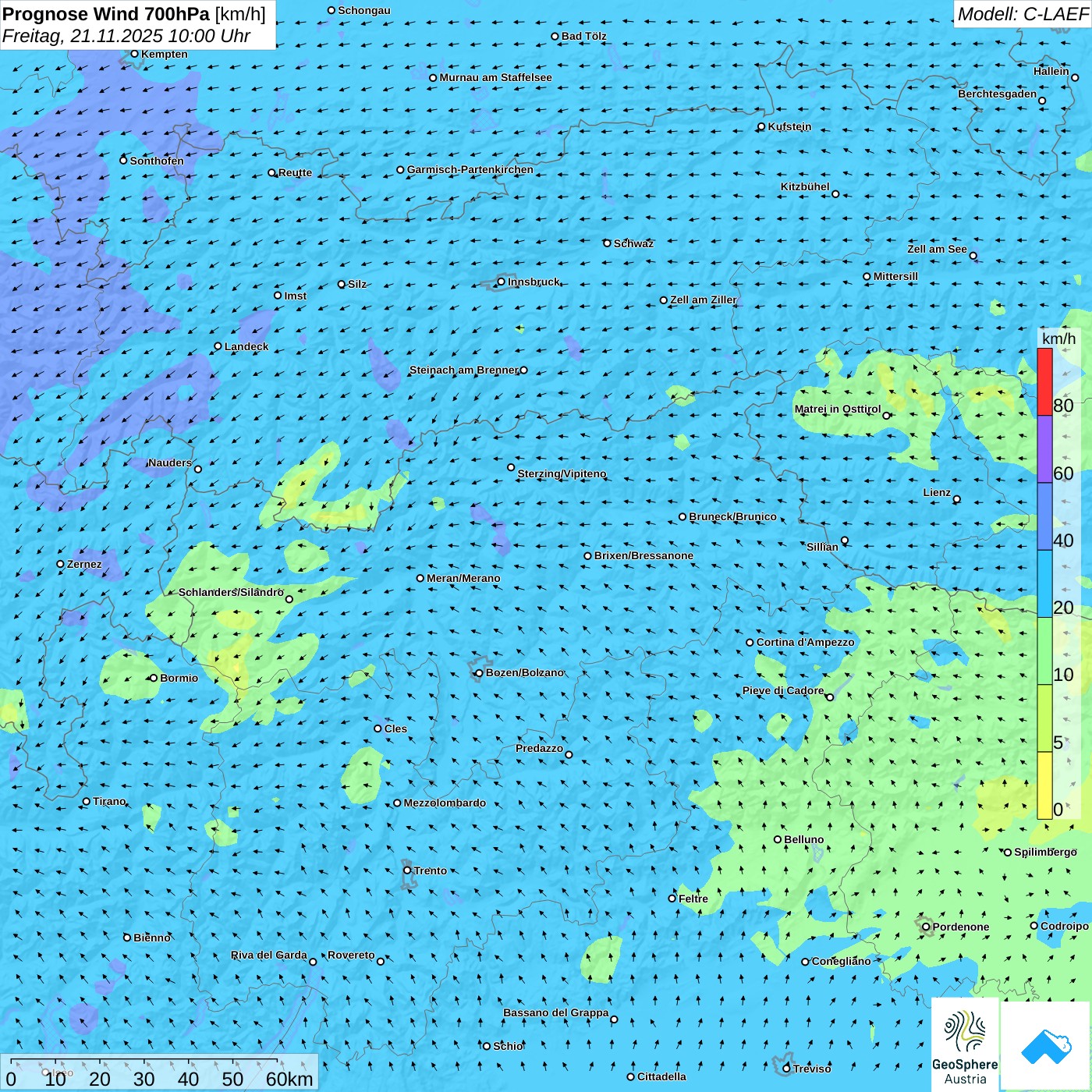This screenshot has width=1092, height=1092.
Task: Click the 'Berchtesgaden' label
Action: click(997, 94)
